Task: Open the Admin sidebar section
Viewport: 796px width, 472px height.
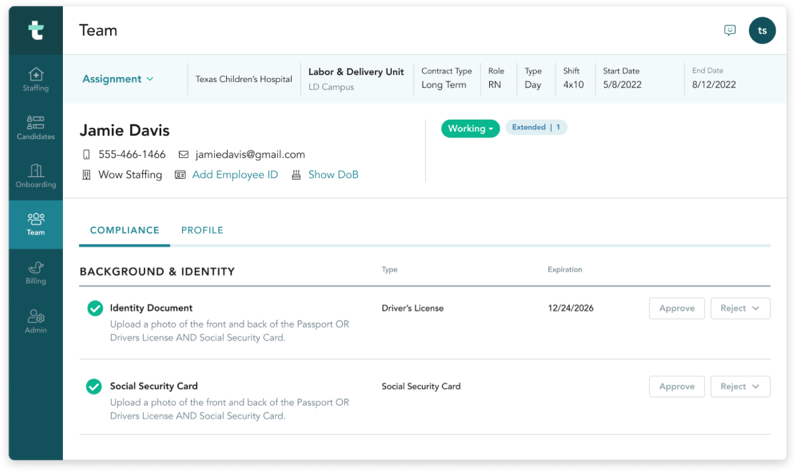Action: point(36,322)
